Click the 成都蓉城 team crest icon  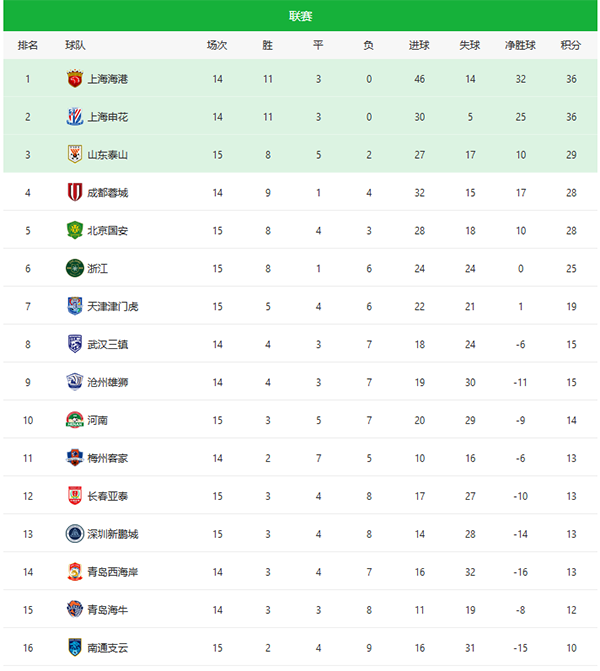pyautogui.click(x=74, y=193)
